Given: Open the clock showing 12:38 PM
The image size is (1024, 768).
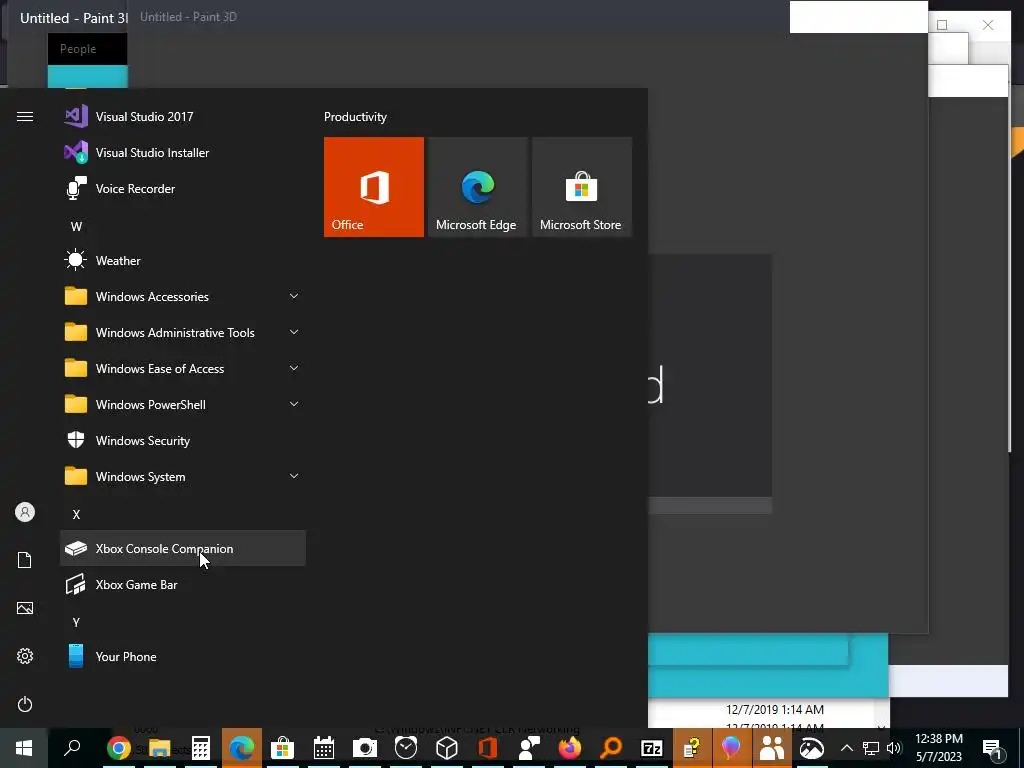Looking at the screenshot, I should click(x=938, y=748).
